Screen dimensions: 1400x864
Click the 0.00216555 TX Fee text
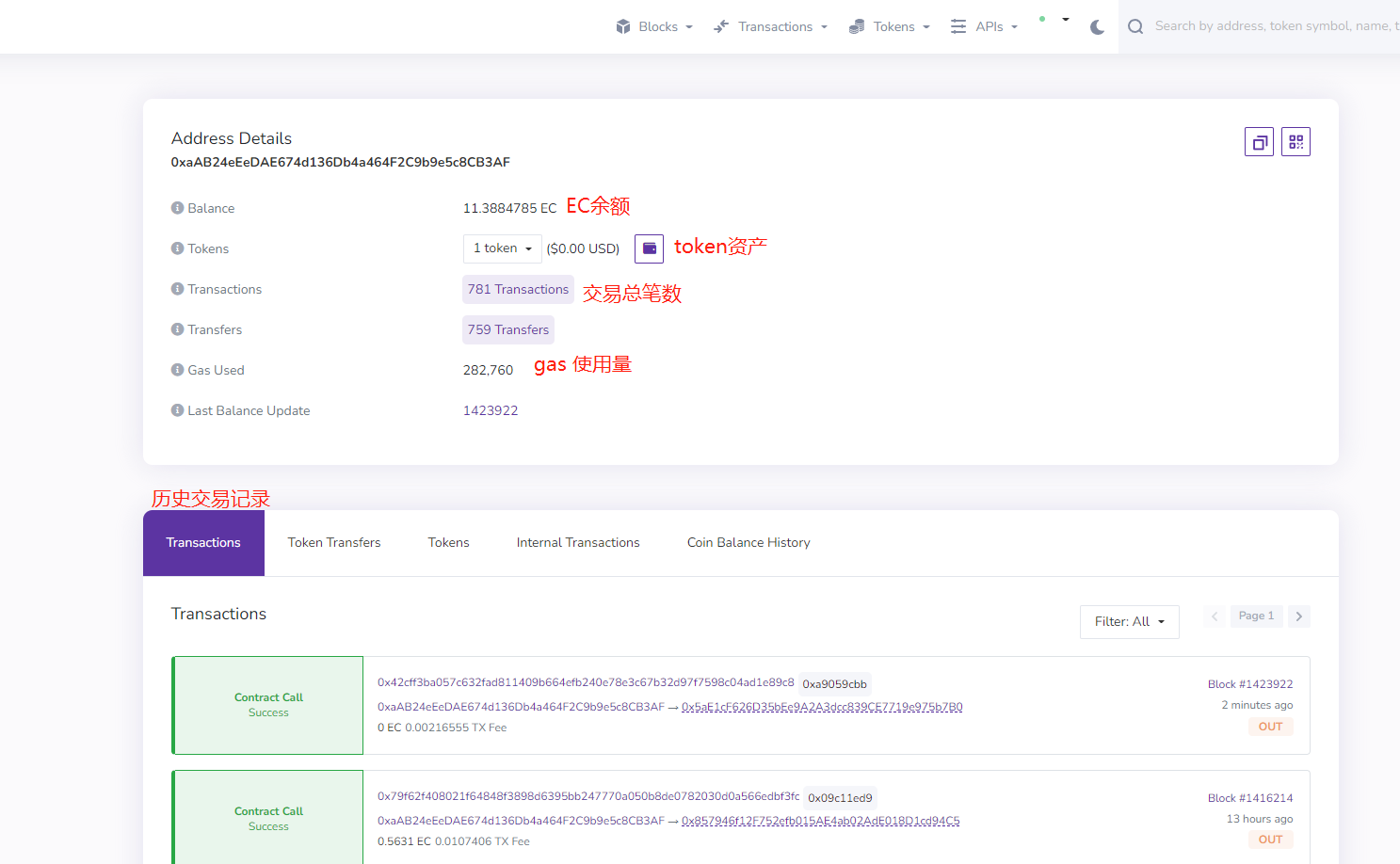click(456, 728)
